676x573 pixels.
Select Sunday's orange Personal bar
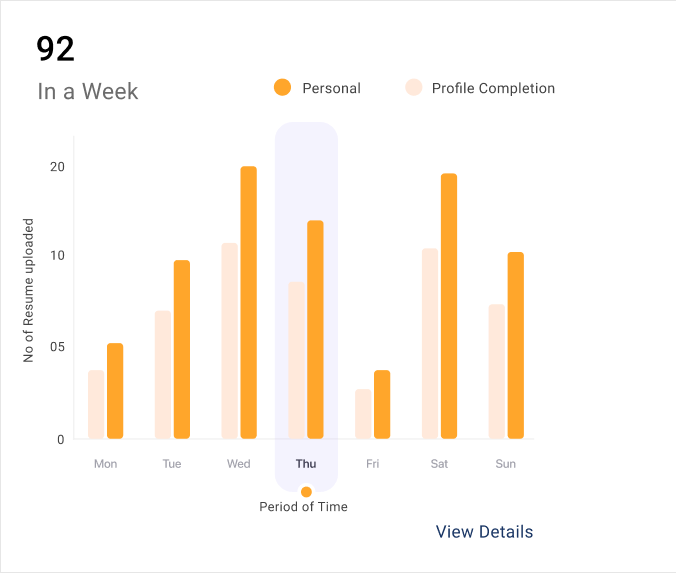(515, 345)
